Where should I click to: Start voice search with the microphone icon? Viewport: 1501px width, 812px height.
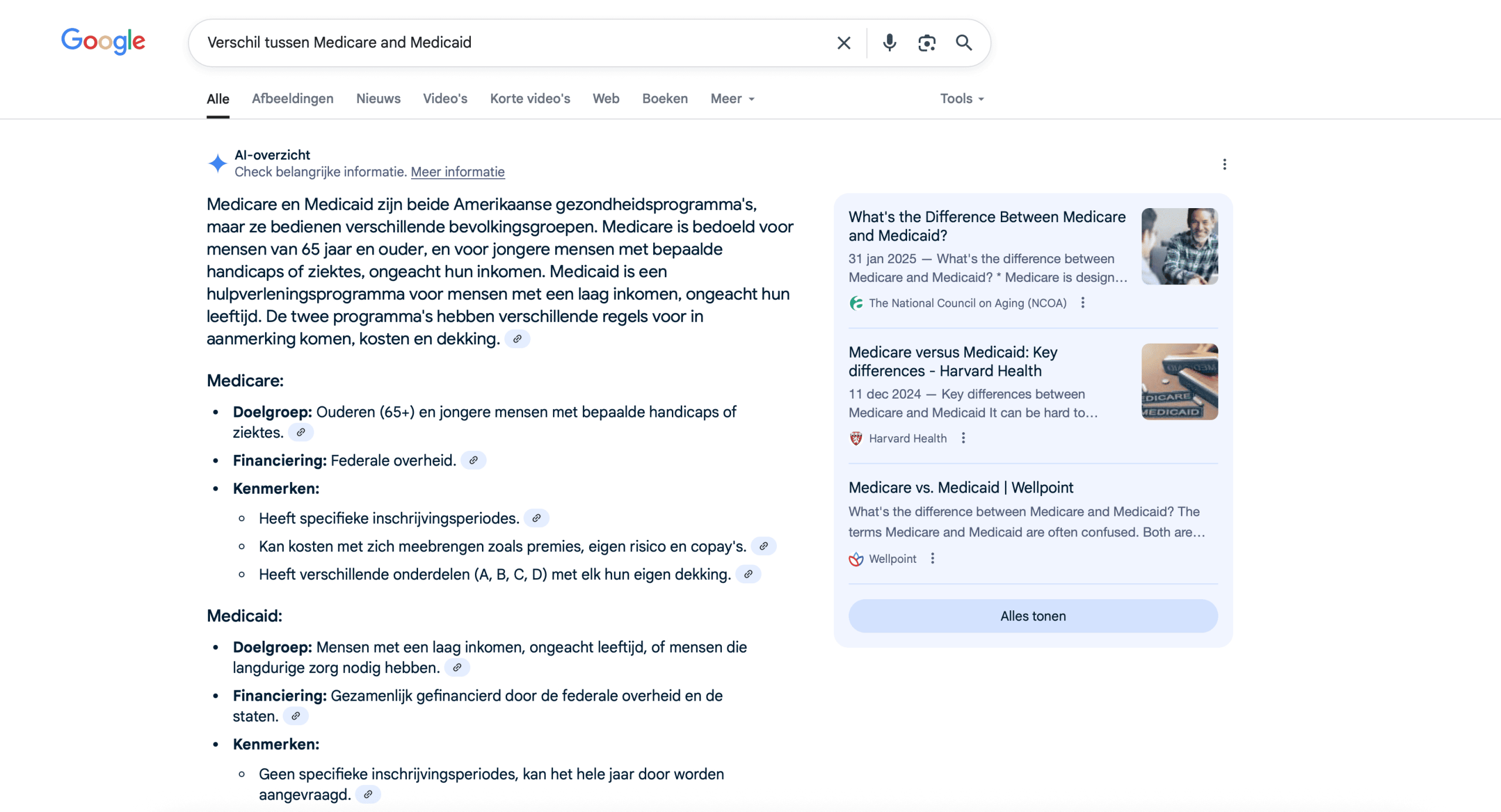point(889,43)
